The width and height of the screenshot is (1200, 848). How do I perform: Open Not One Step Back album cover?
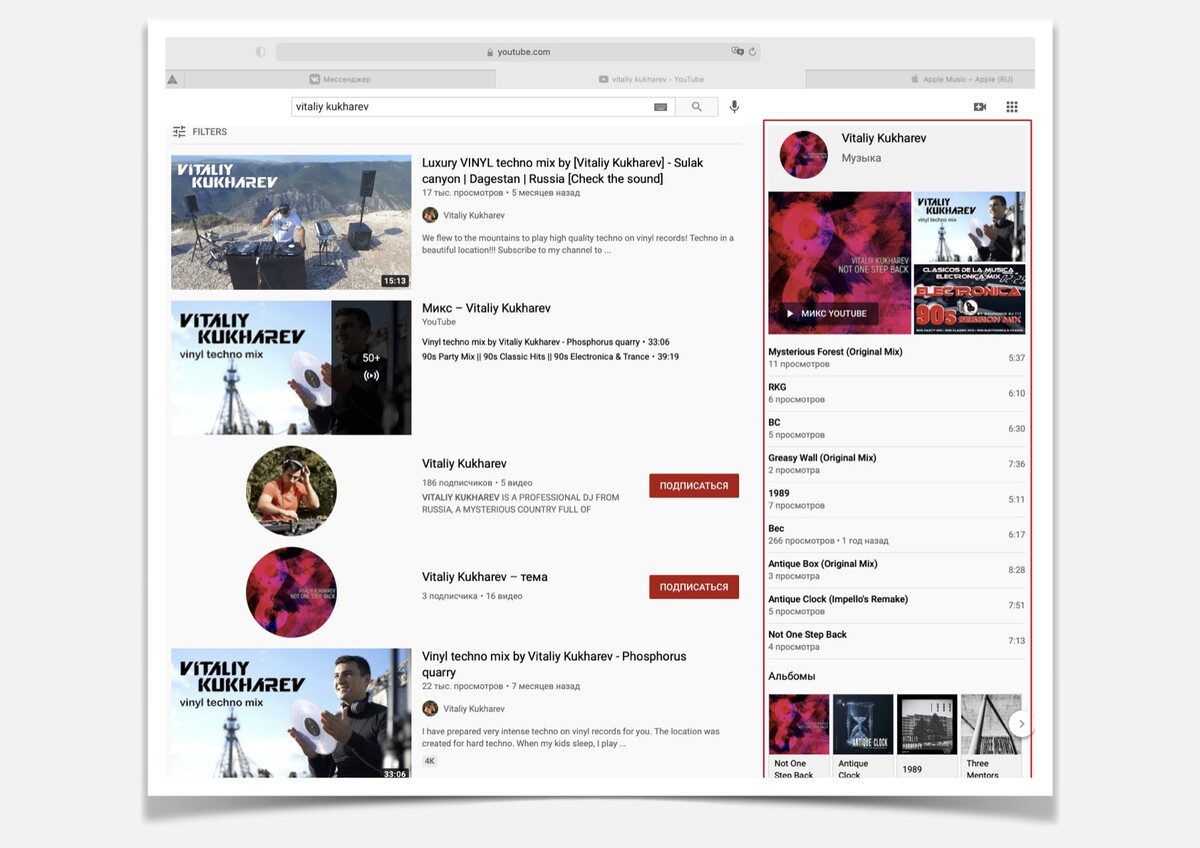pos(799,724)
